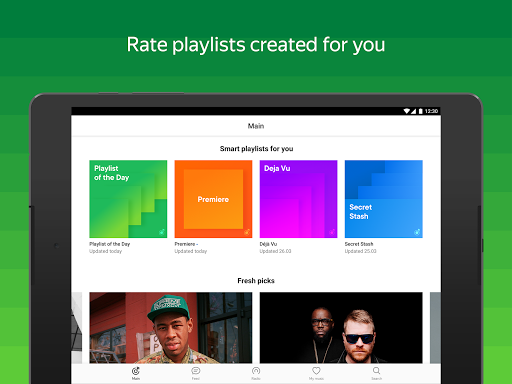Screen dimensions: 512x384
Task: Click Smart playlists for you heading
Action: click(256, 149)
